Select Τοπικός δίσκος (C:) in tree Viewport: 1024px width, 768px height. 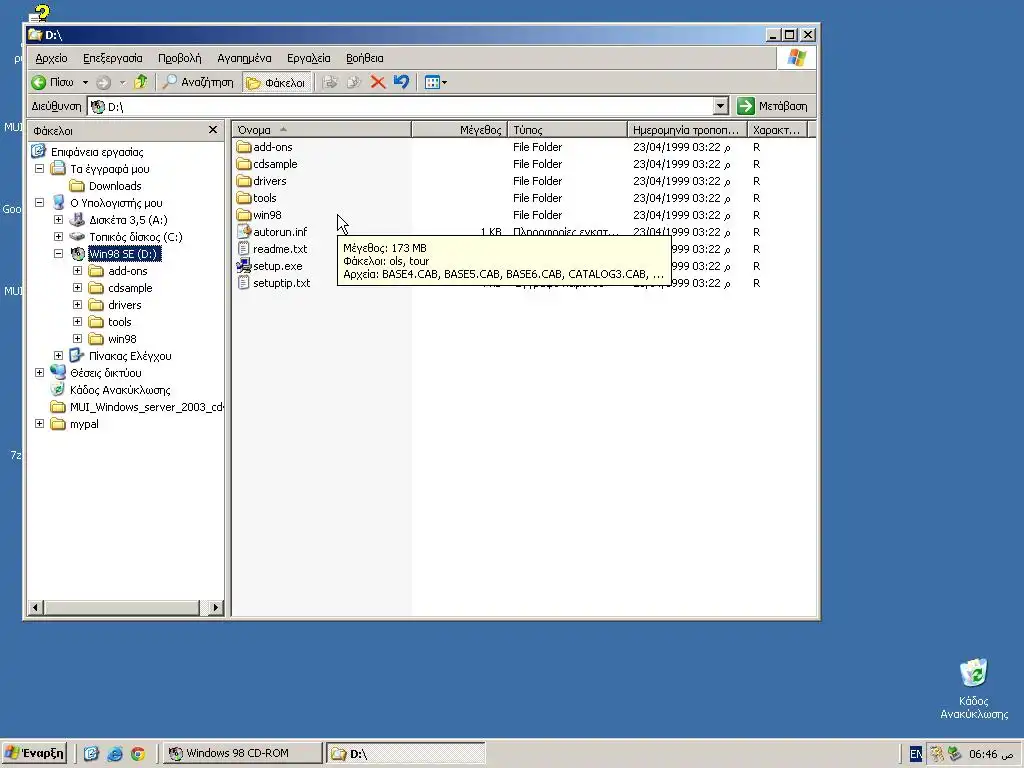click(x=136, y=237)
